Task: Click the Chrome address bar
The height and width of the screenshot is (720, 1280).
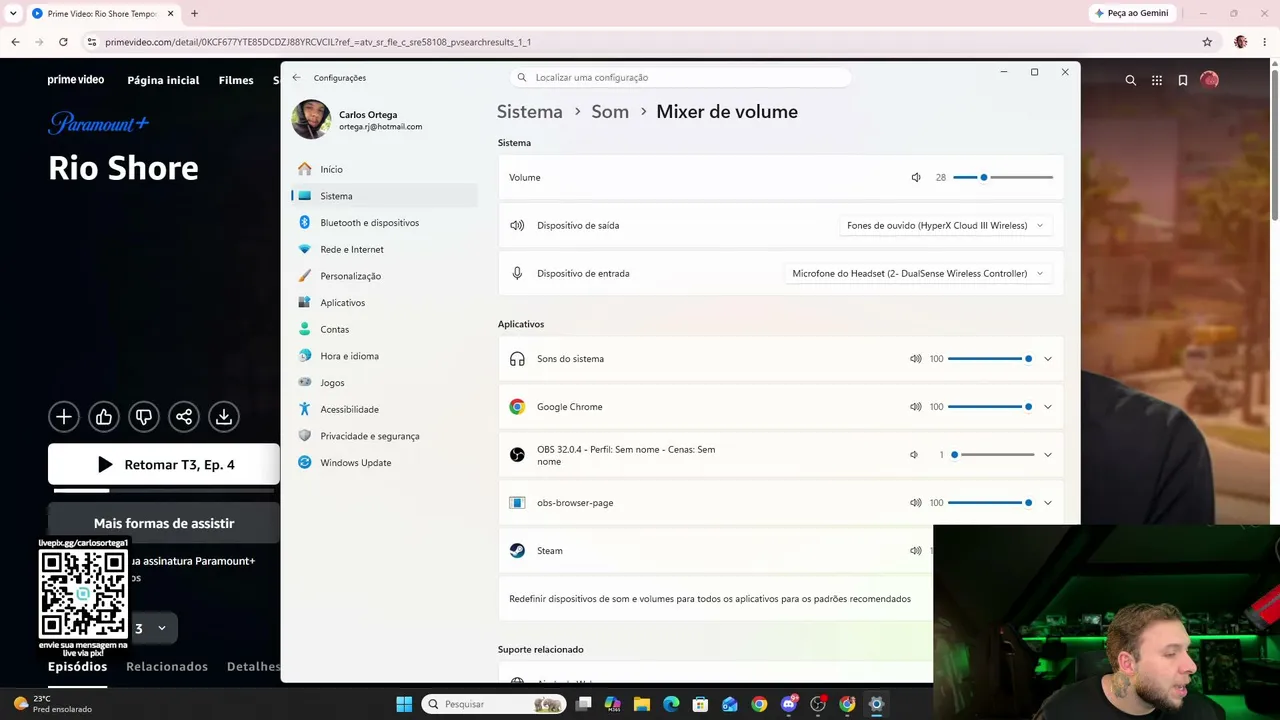Action: 640,42
